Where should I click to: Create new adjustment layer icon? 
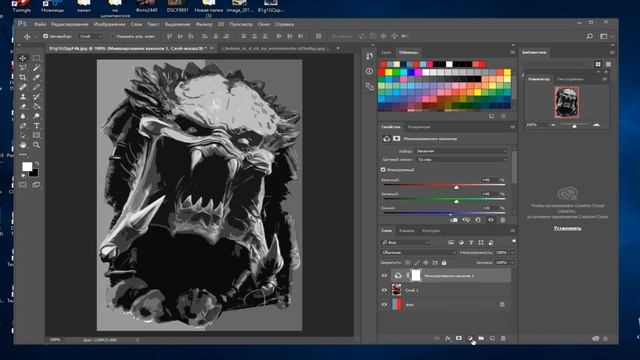click(470, 338)
